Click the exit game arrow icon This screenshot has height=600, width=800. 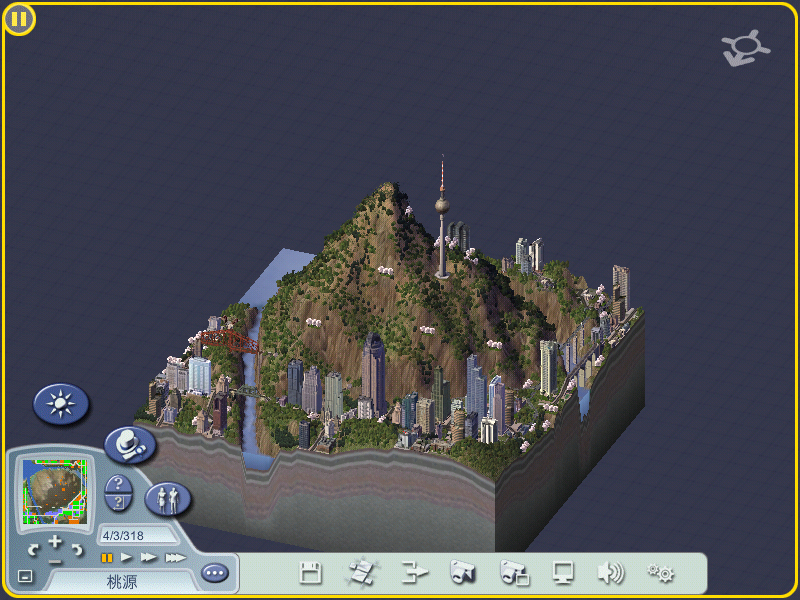coord(414,572)
